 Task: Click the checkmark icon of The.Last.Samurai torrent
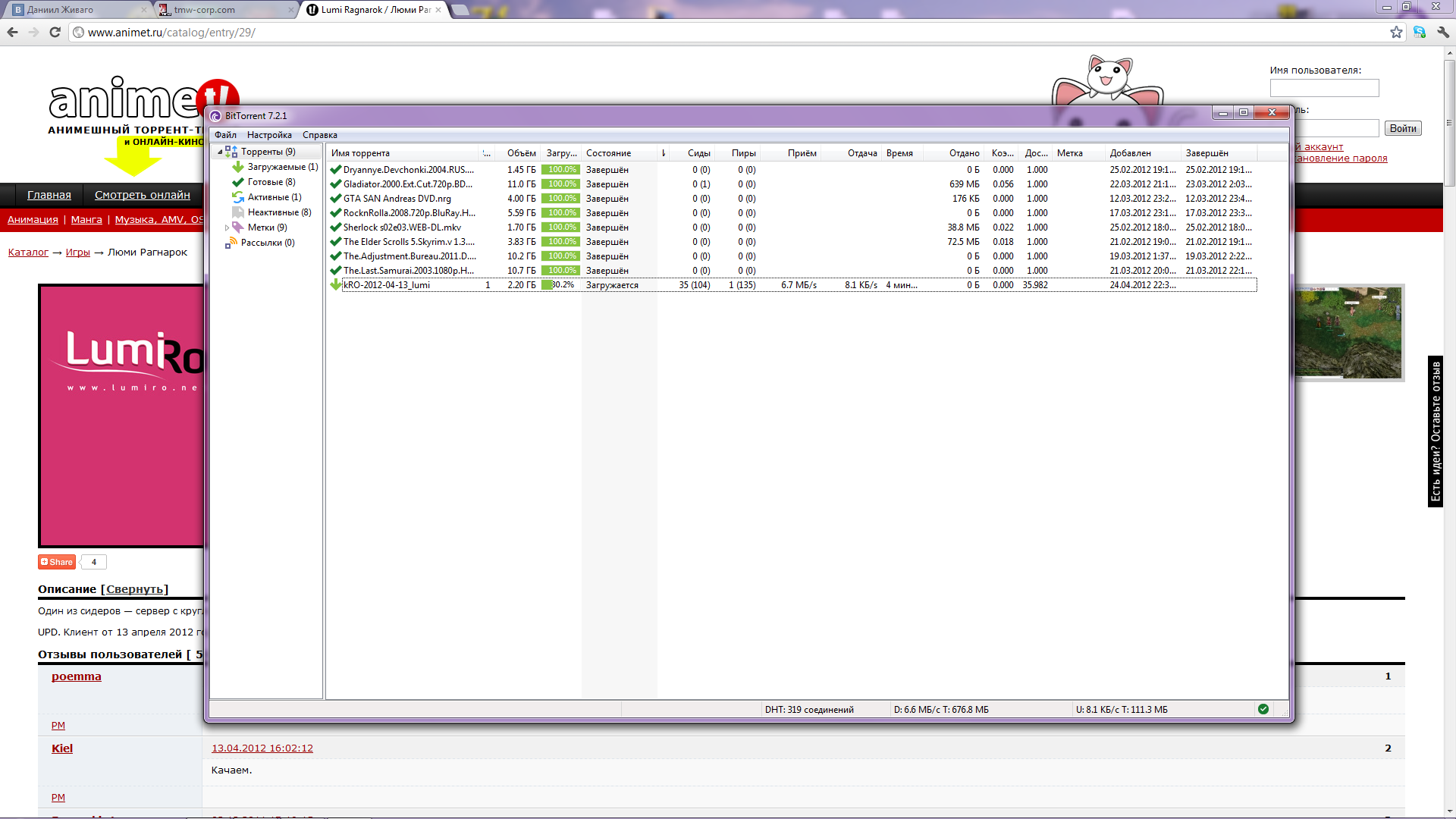click(335, 271)
